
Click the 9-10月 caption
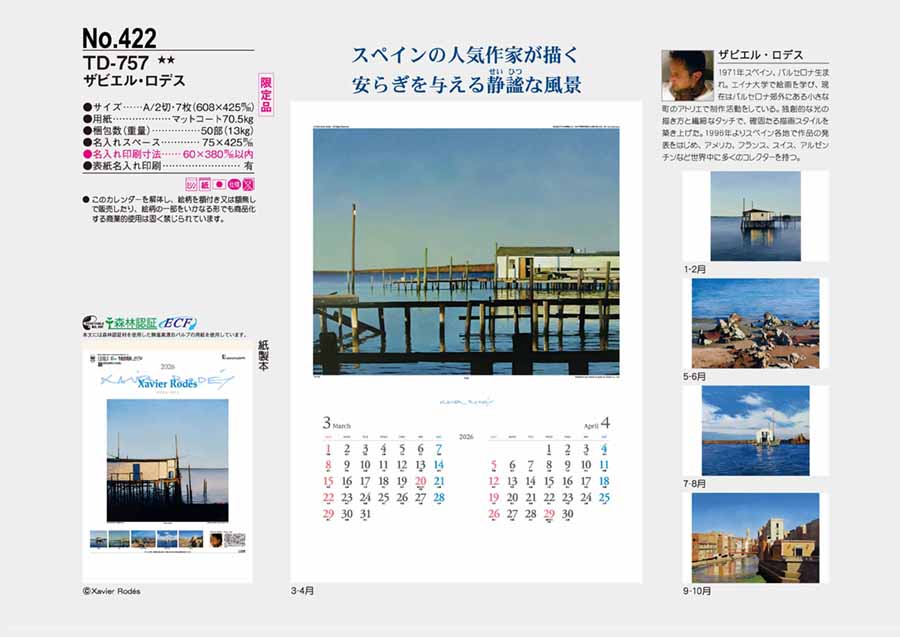point(697,591)
